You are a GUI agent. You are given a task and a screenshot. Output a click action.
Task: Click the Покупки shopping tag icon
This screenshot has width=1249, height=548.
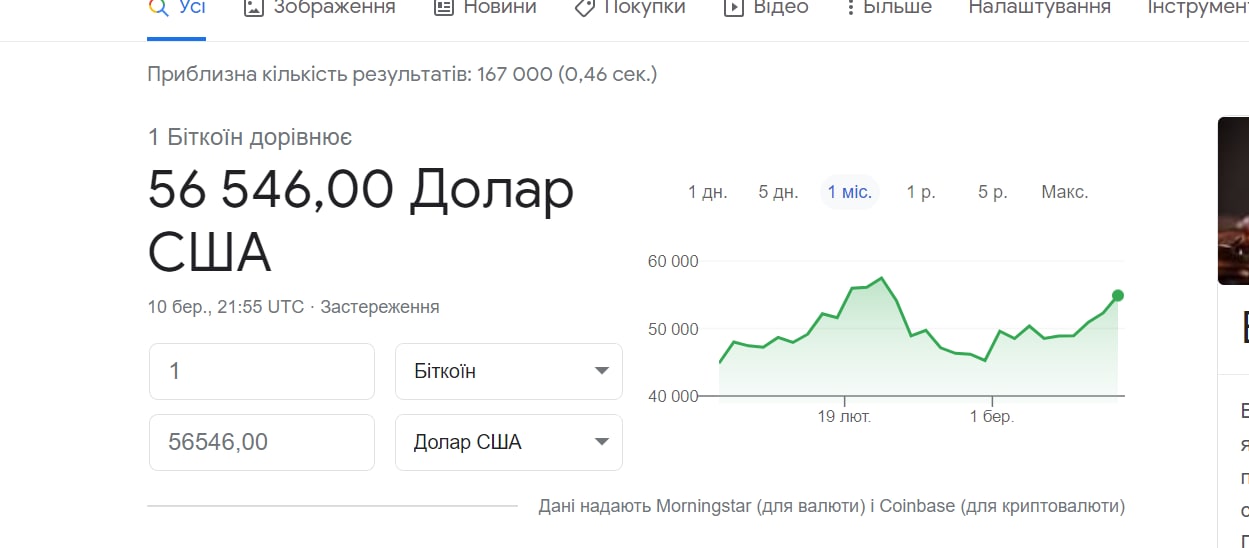tap(585, 7)
